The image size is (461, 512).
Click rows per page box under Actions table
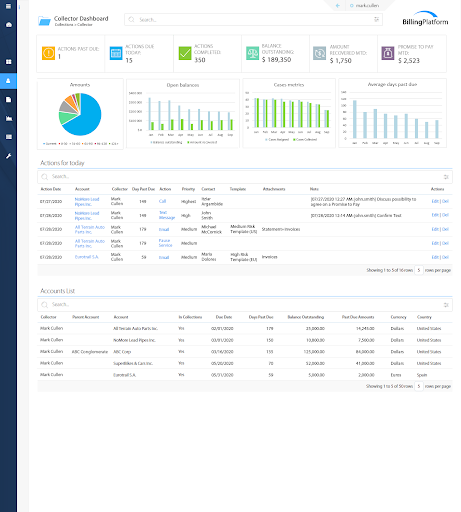point(419,270)
